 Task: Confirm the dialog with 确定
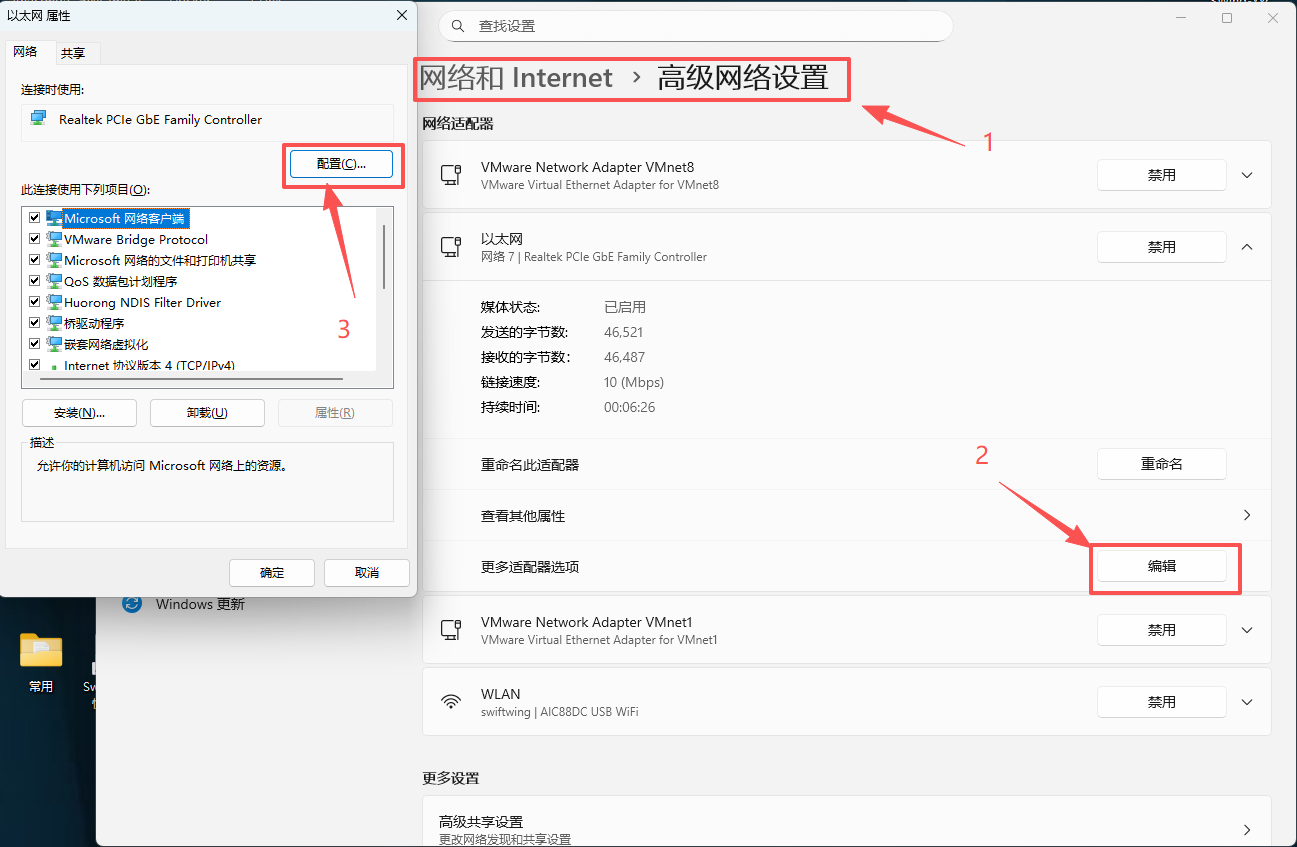(272, 573)
